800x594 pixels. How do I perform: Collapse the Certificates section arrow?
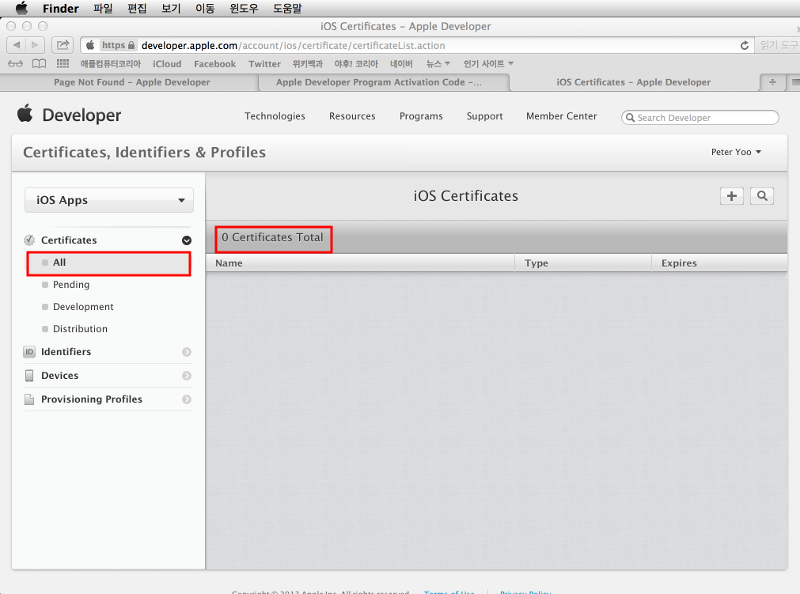187,240
